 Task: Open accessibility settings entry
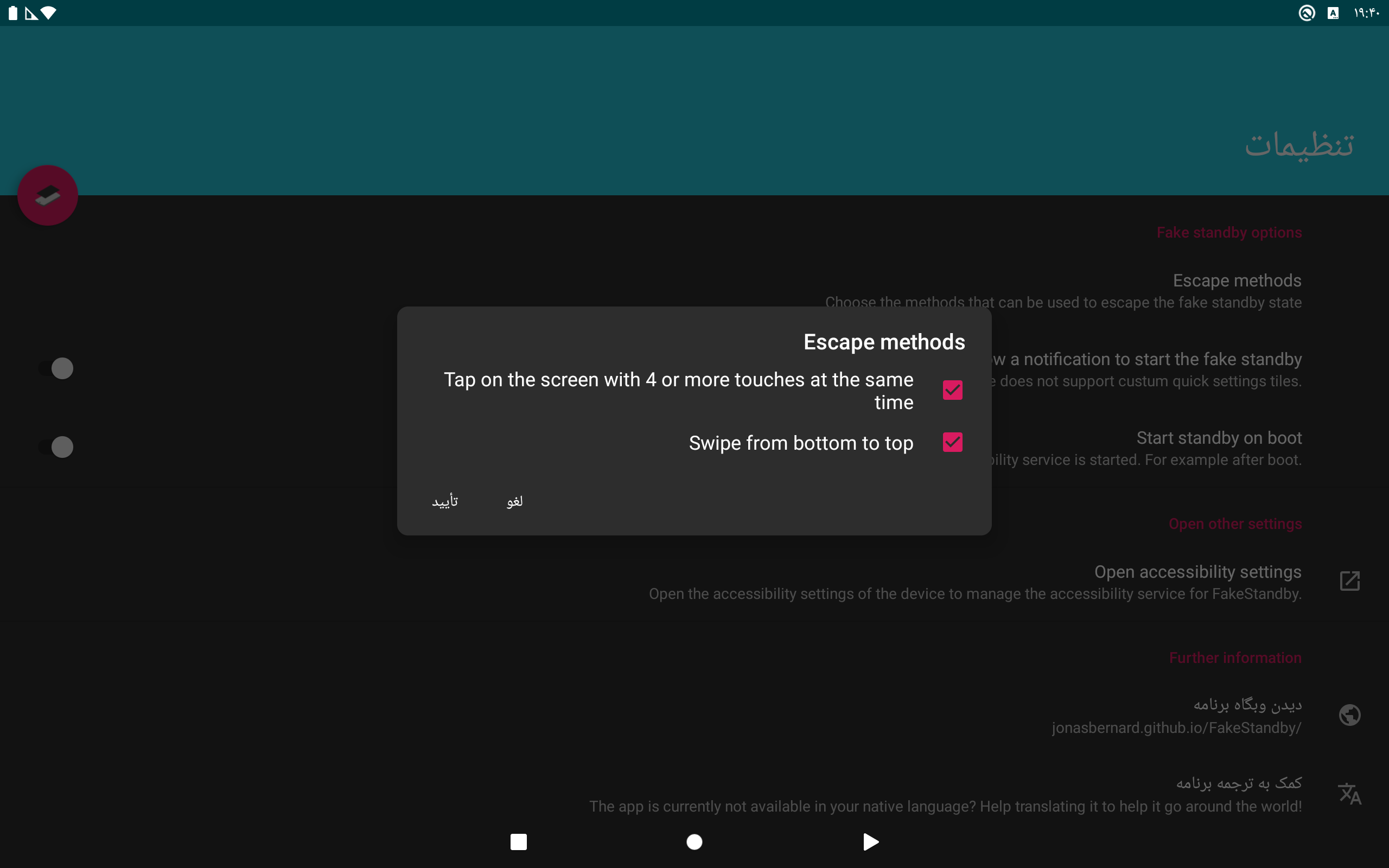(x=1197, y=572)
